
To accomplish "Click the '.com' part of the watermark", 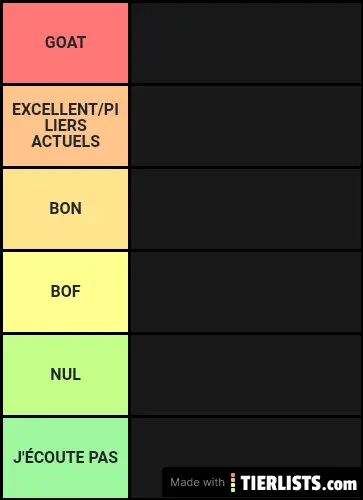I will pos(340,484).
